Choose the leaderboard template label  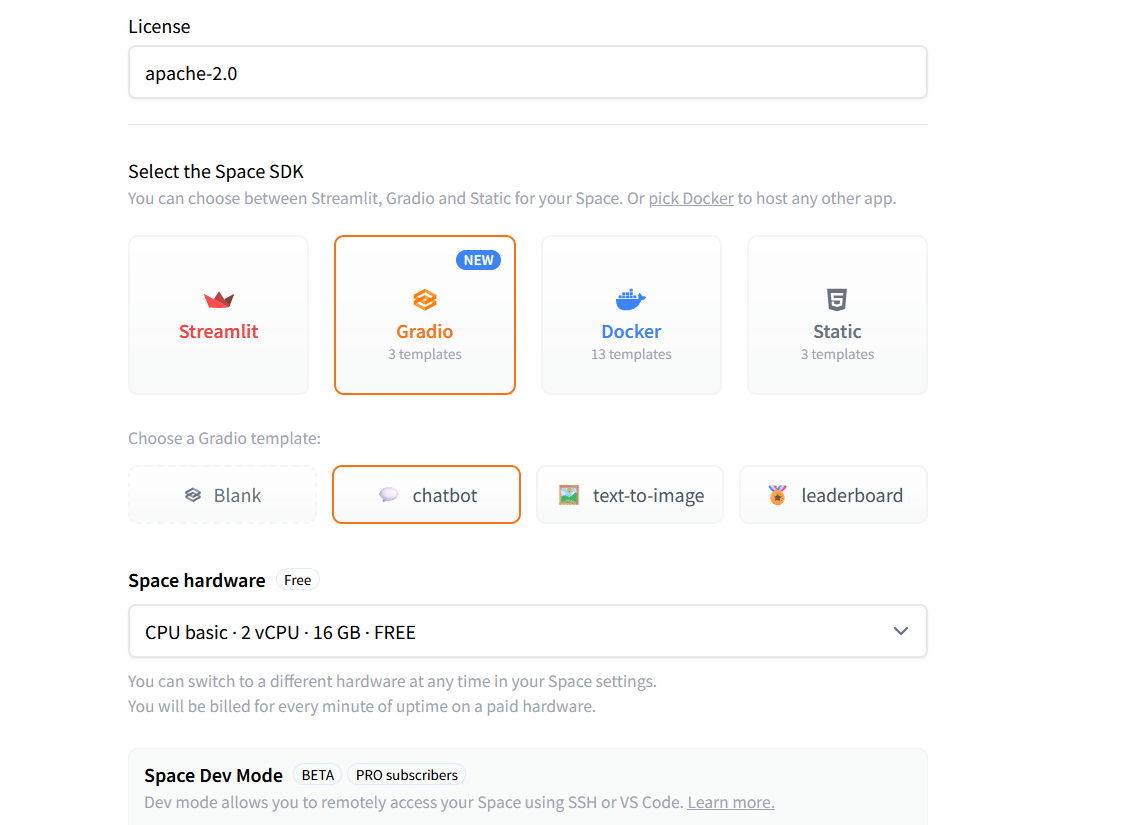852,495
